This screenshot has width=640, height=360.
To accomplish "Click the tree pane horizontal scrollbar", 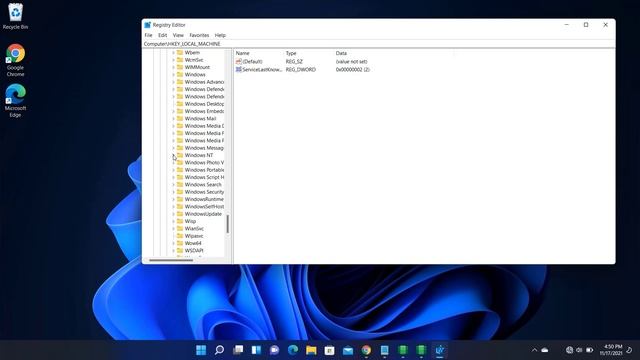I will [x=171, y=260].
